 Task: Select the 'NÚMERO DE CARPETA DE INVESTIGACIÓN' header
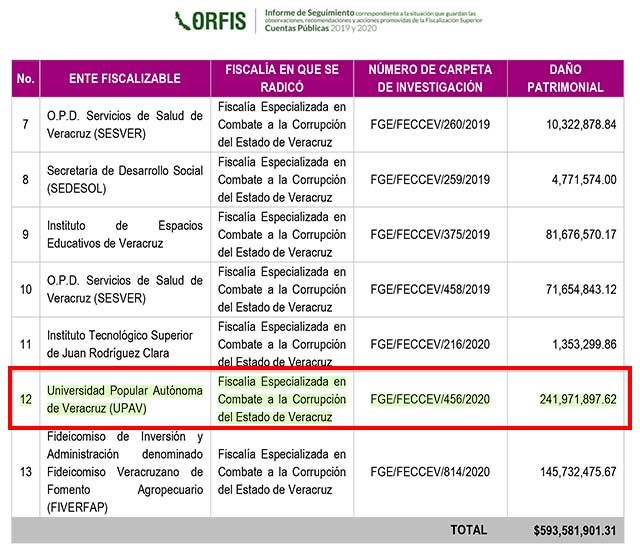pos(430,78)
